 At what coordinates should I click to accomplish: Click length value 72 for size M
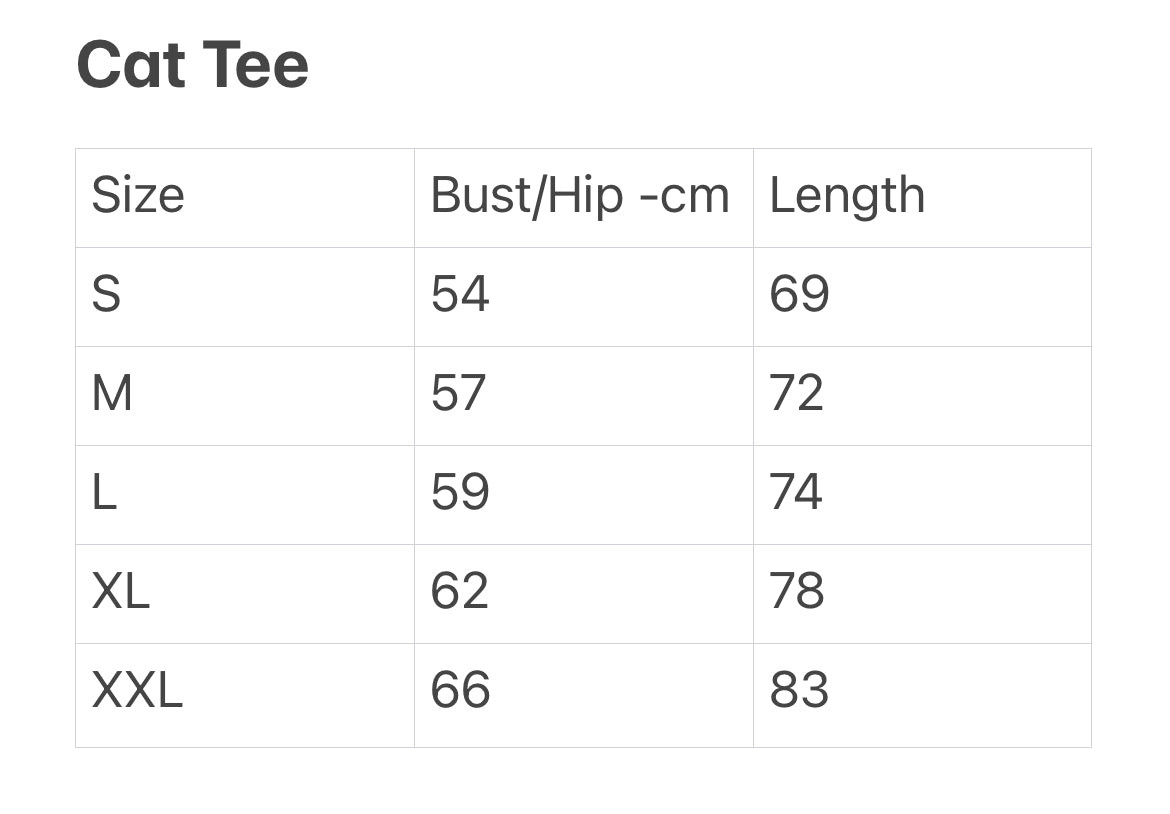coord(797,393)
